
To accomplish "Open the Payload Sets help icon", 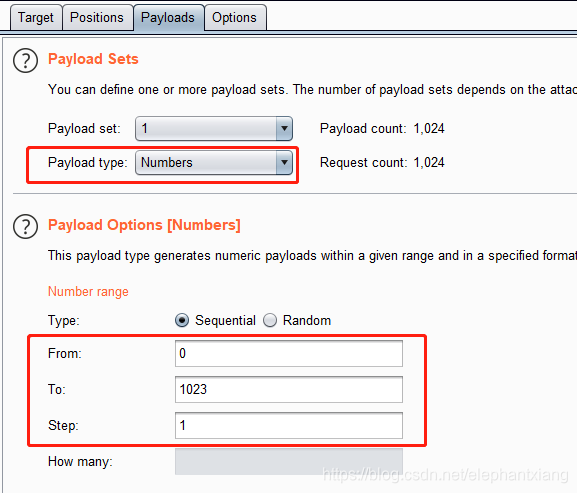I will pos(25,61).
